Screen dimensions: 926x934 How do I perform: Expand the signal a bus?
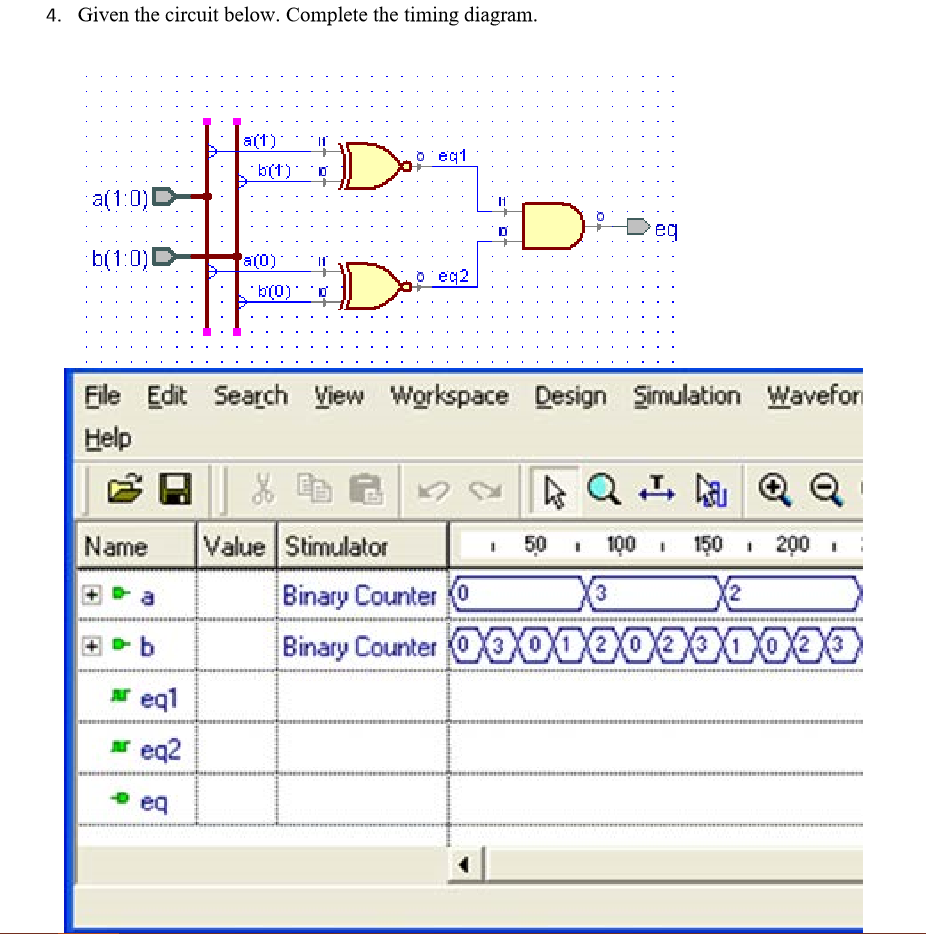pyautogui.click(x=92, y=595)
